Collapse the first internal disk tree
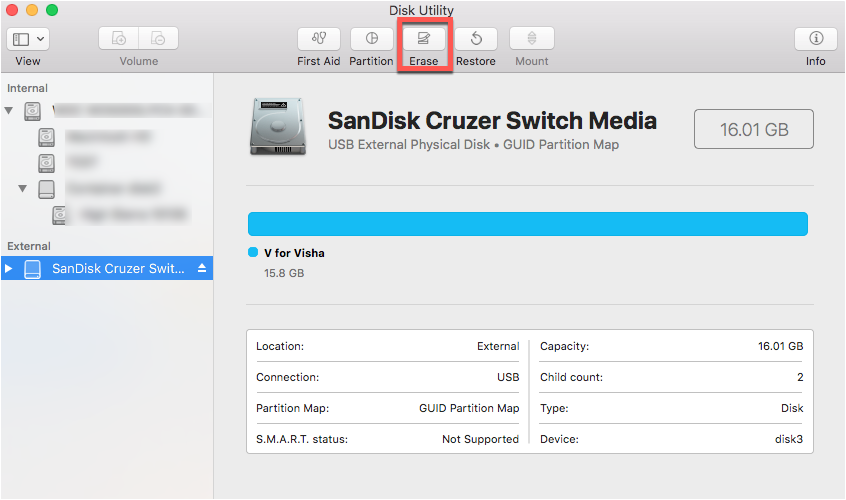Image resolution: width=846 pixels, height=500 pixels. click(9, 111)
